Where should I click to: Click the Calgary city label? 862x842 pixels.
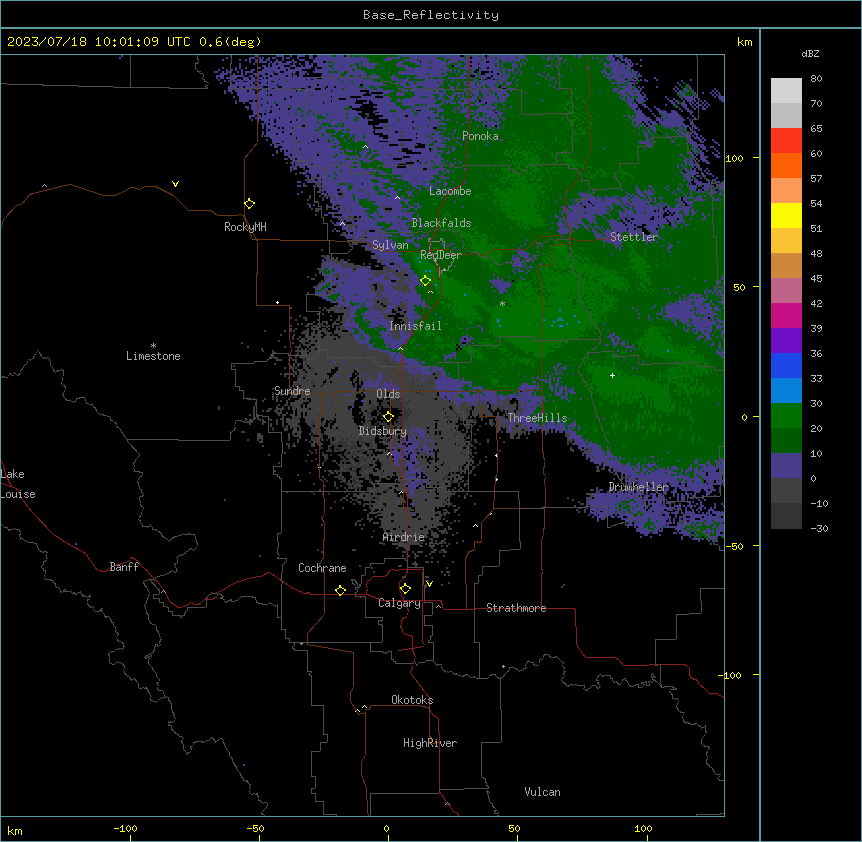[x=400, y=603]
